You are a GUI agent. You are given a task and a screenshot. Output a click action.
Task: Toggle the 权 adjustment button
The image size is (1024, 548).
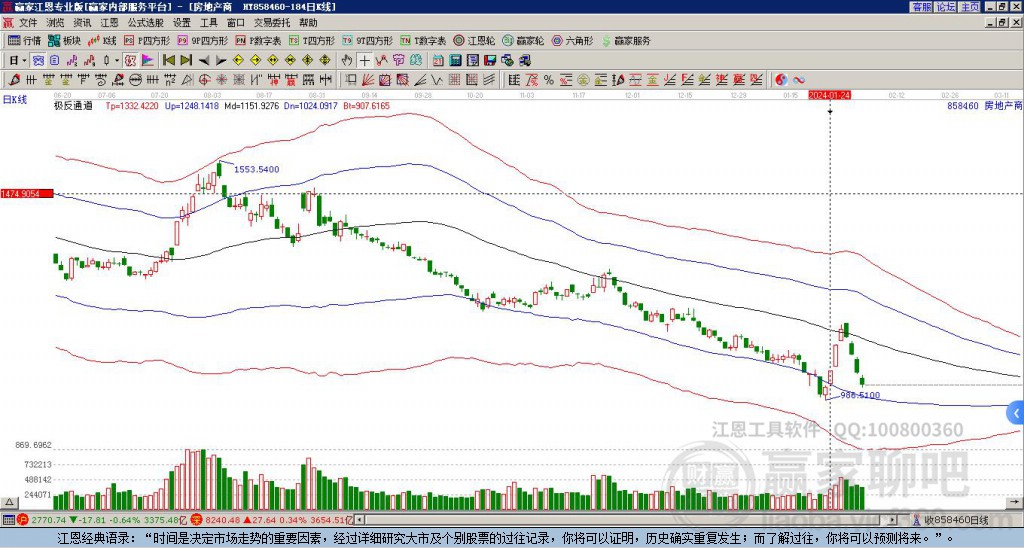point(130,61)
